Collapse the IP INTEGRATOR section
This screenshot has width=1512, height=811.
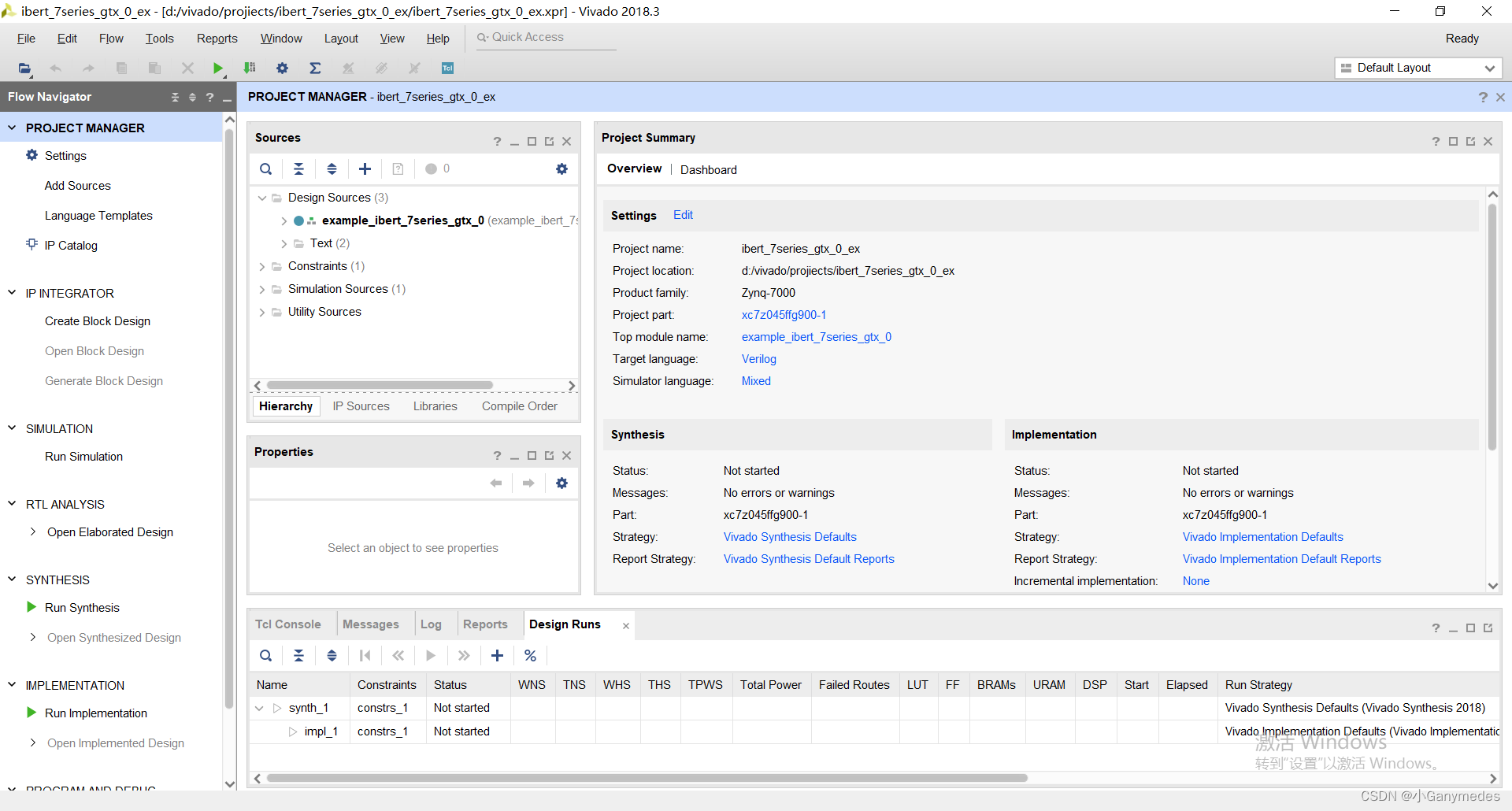pos(12,293)
